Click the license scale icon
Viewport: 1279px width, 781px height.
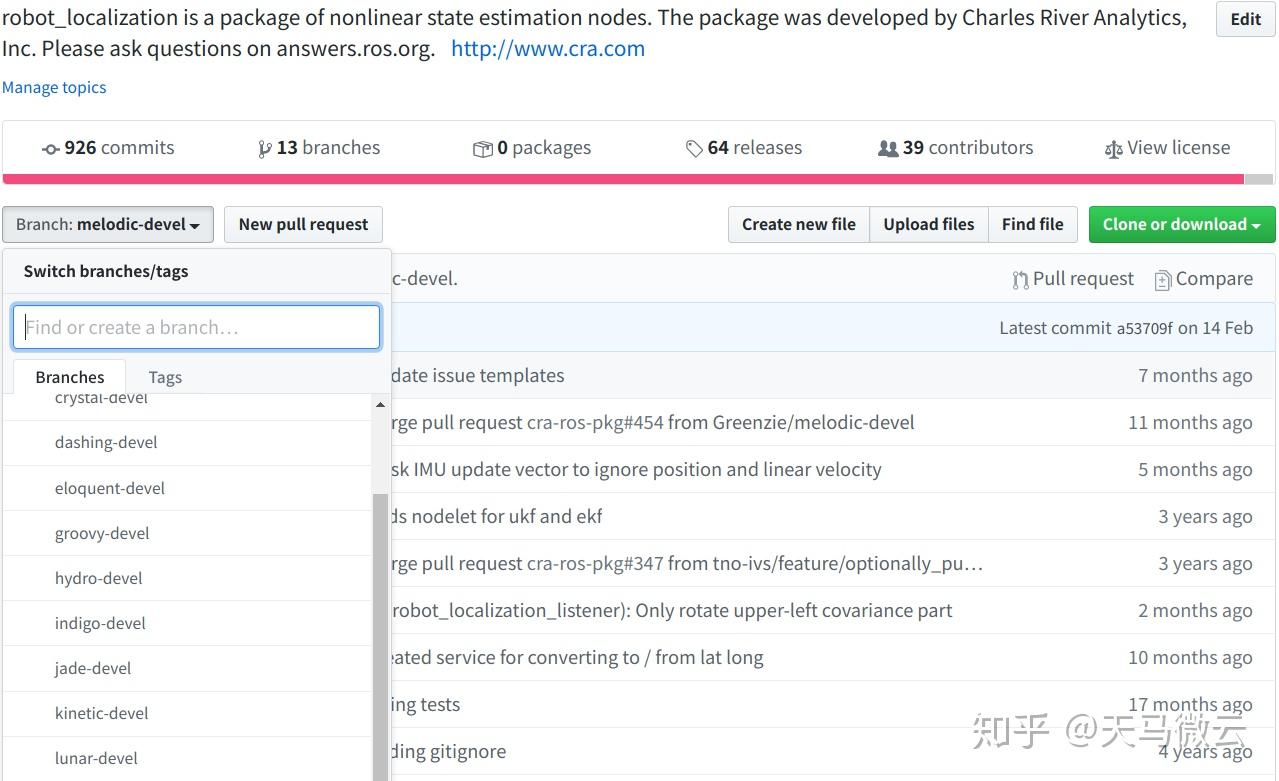[x=1113, y=149]
